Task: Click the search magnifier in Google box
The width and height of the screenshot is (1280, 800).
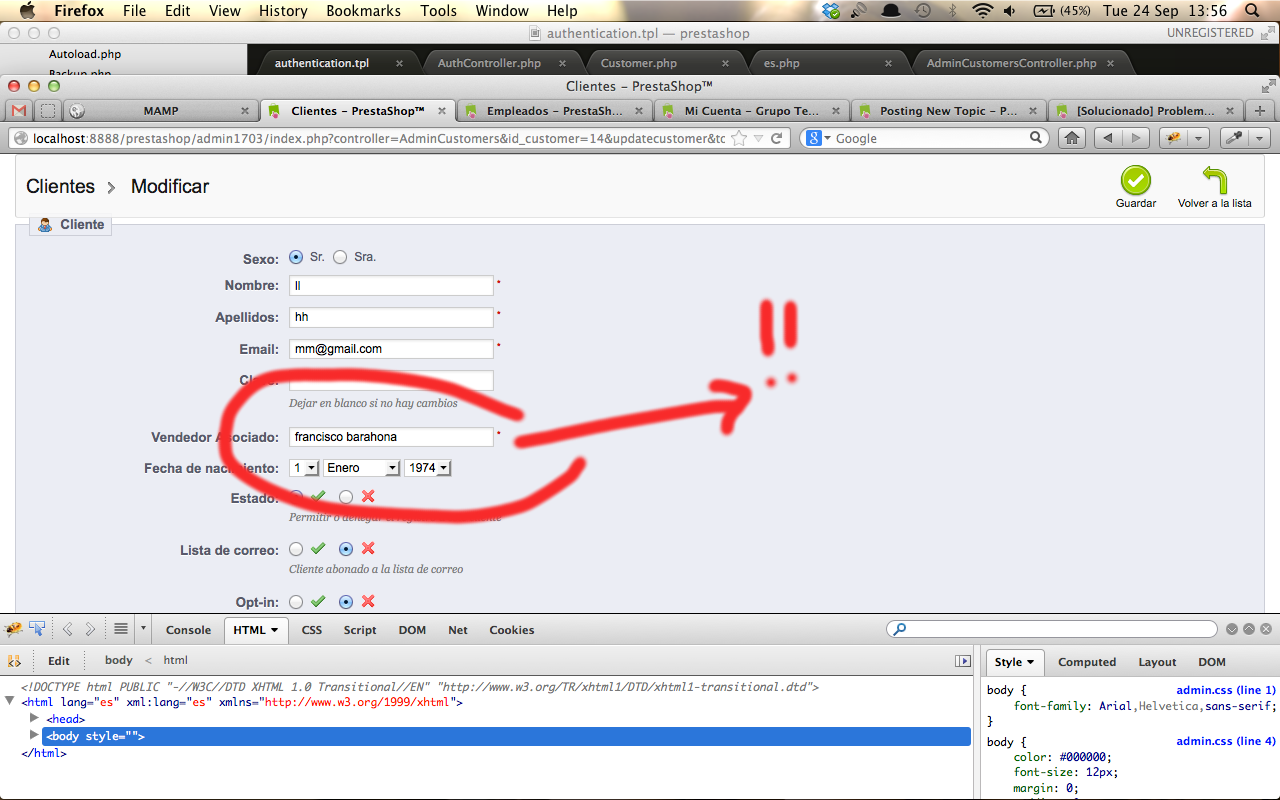Action: click(x=1037, y=138)
